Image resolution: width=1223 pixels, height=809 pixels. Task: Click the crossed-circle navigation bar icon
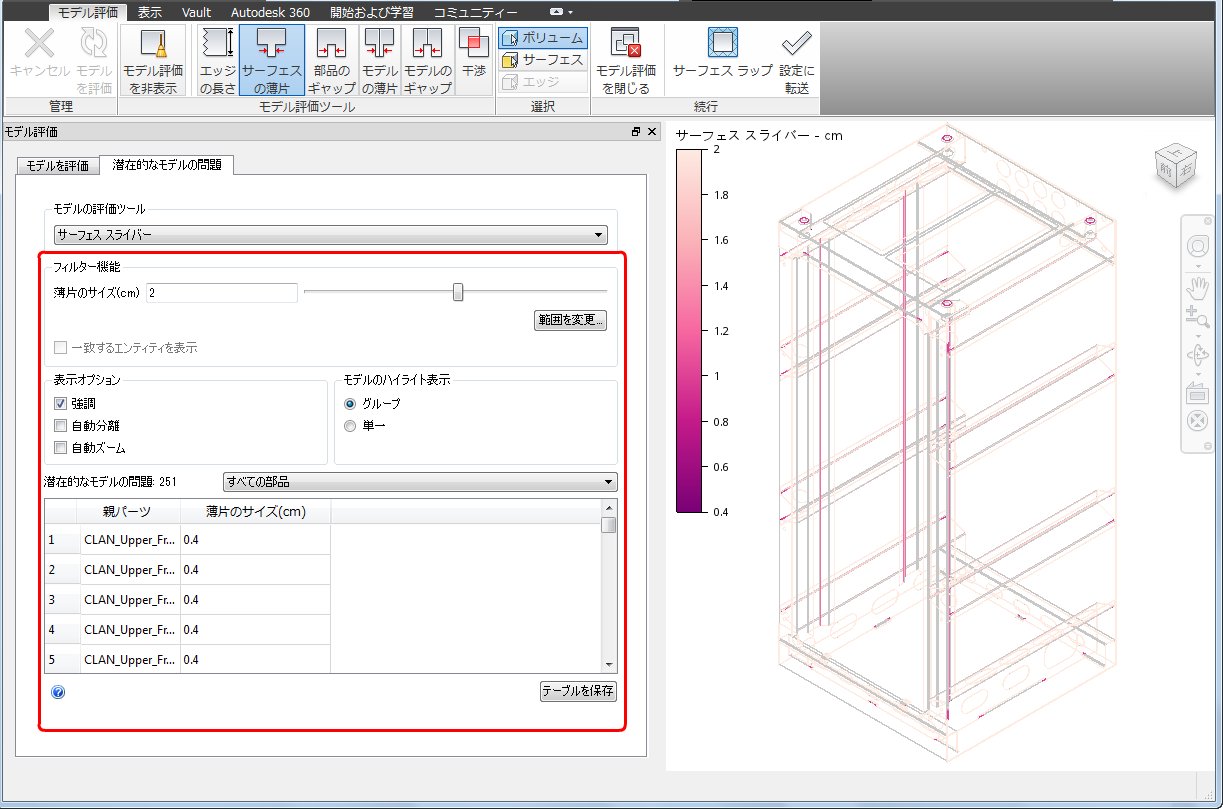pos(1197,420)
